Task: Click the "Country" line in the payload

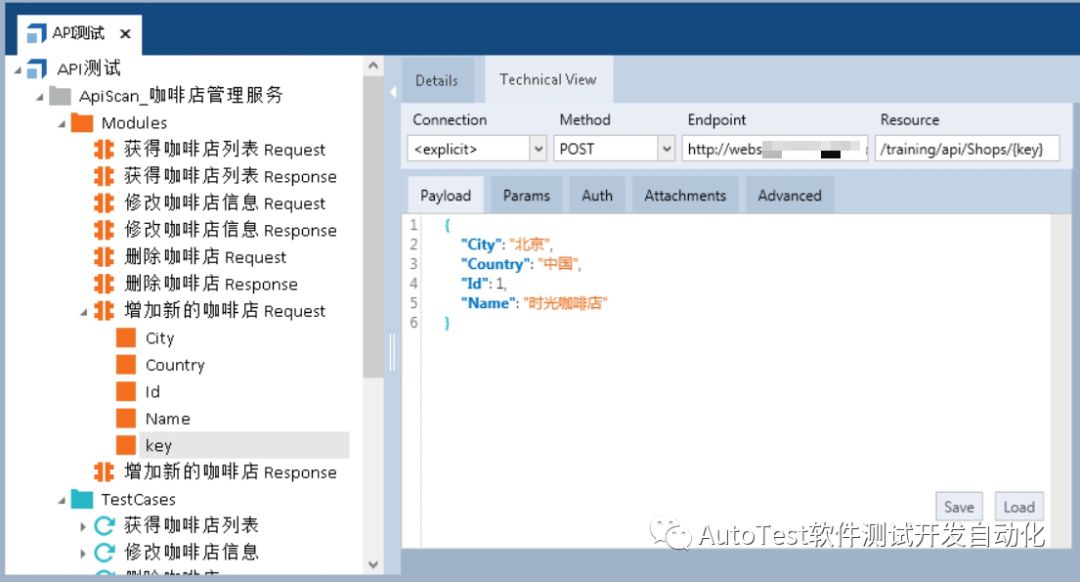Action: 521,264
